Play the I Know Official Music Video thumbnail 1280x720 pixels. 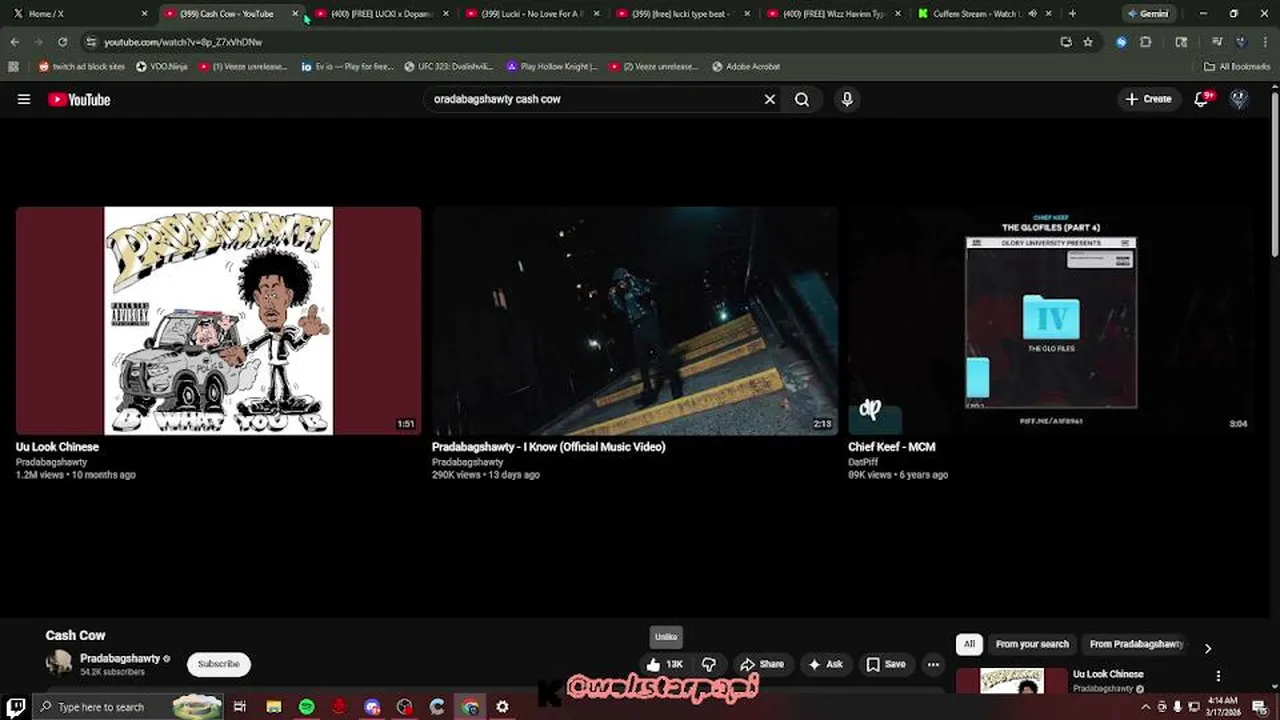point(635,320)
